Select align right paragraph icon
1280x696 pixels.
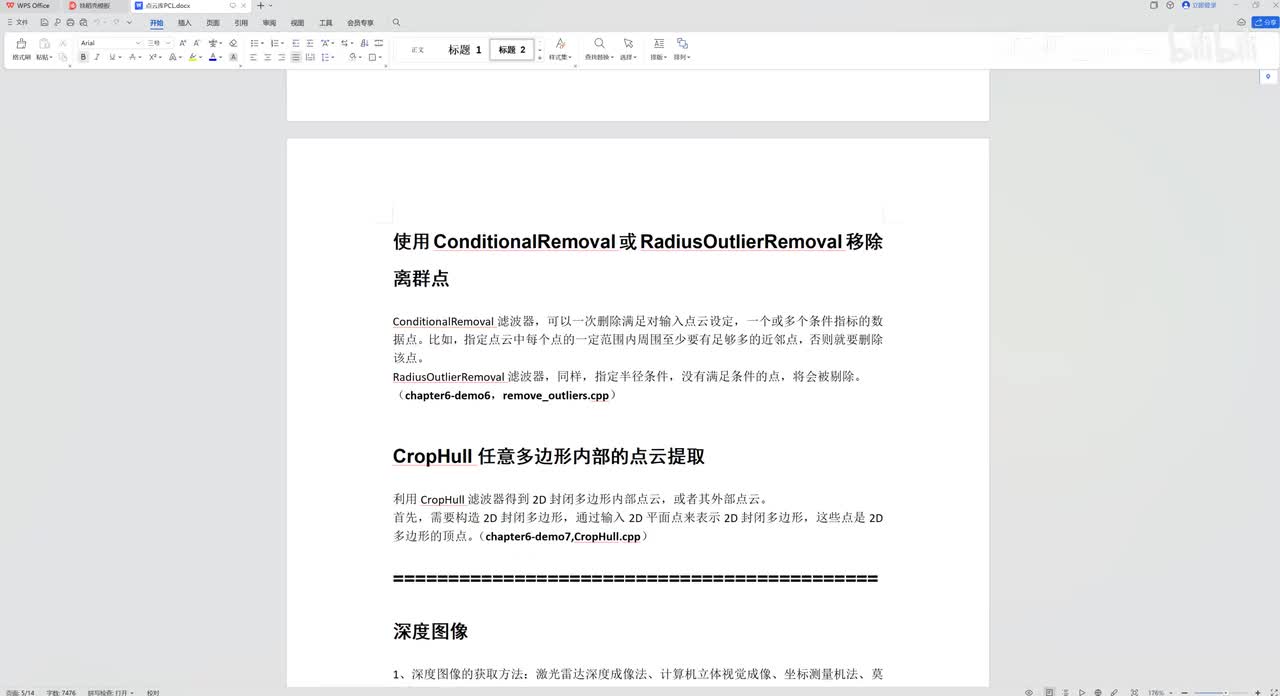click(x=281, y=57)
